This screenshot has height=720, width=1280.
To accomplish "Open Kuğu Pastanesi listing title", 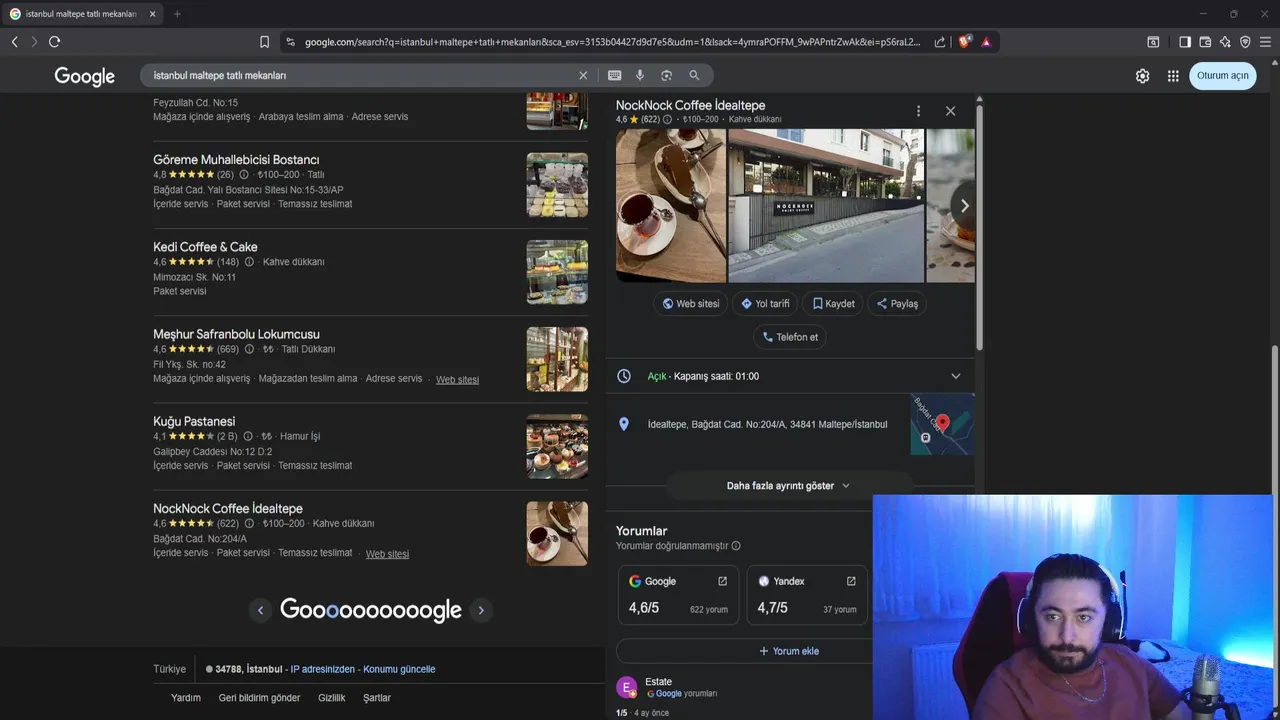I will [x=194, y=422].
